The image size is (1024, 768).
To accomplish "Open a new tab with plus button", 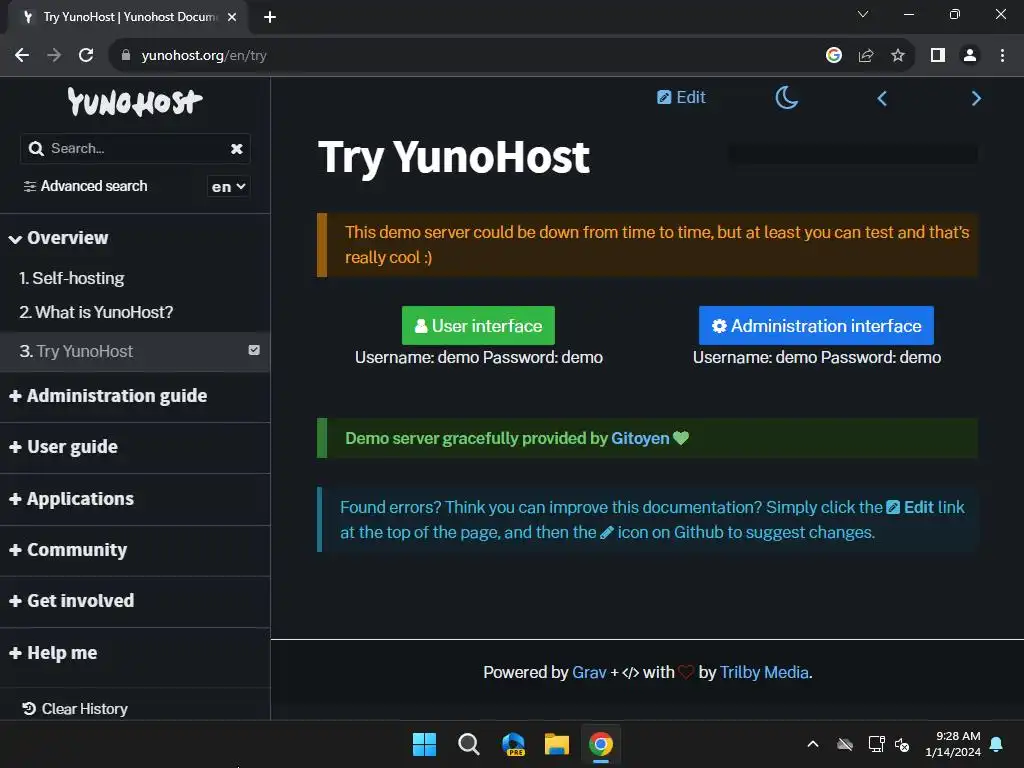I will tap(270, 17).
